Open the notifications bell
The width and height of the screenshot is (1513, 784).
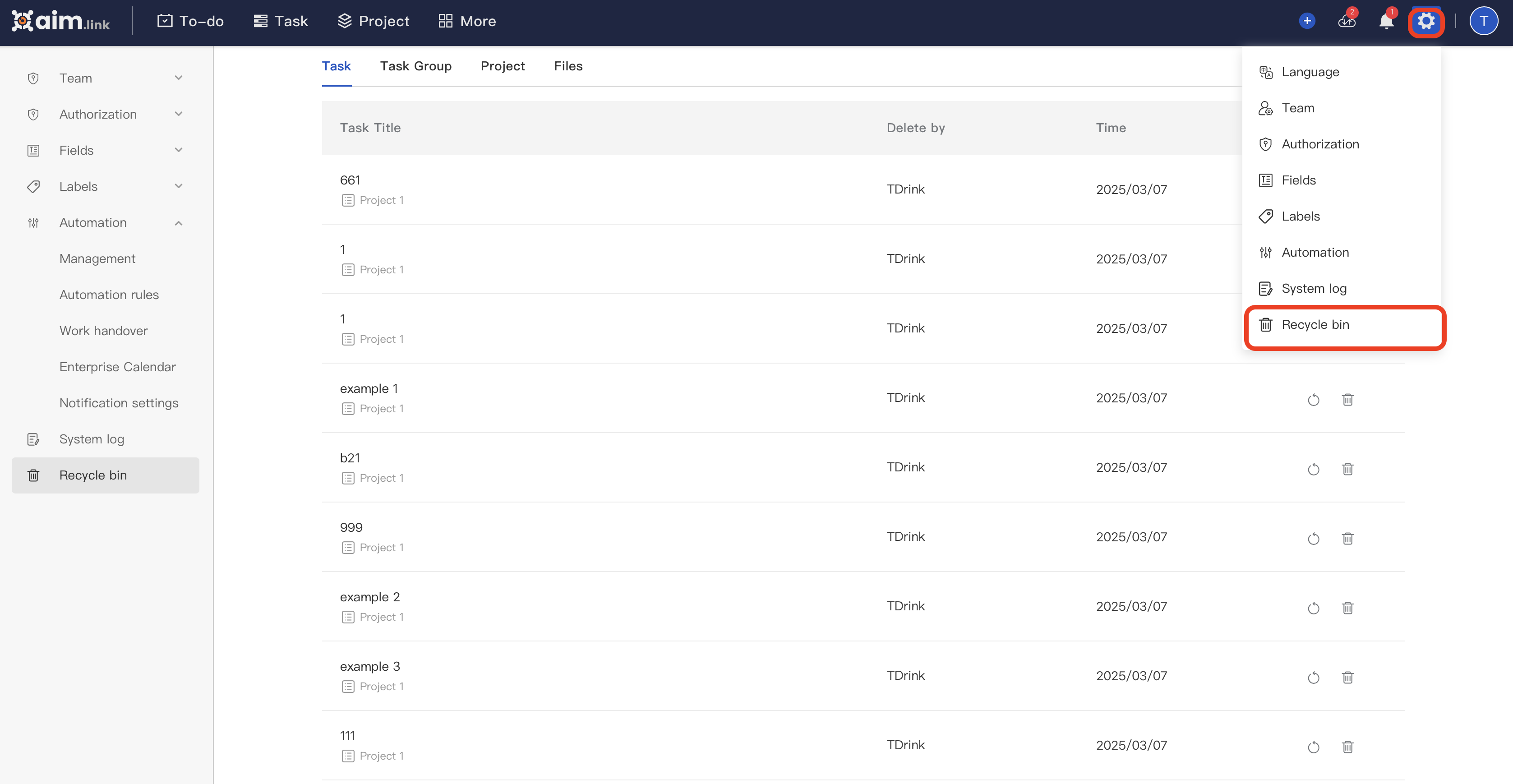click(x=1385, y=22)
